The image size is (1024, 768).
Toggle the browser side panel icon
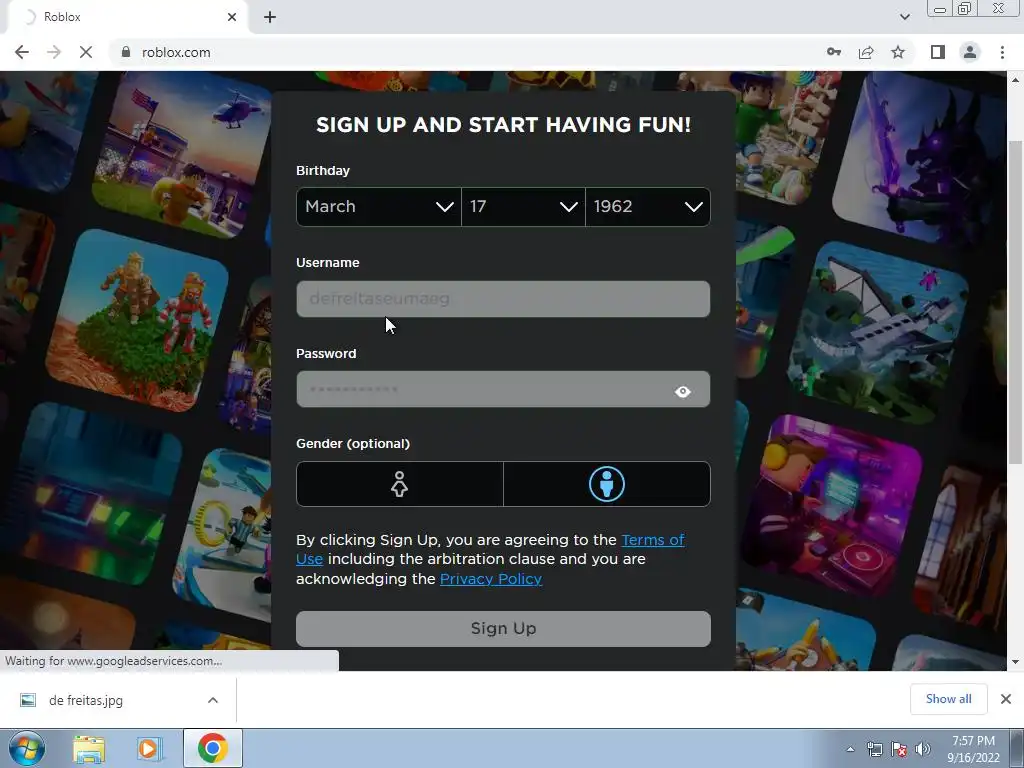click(938, 52)
